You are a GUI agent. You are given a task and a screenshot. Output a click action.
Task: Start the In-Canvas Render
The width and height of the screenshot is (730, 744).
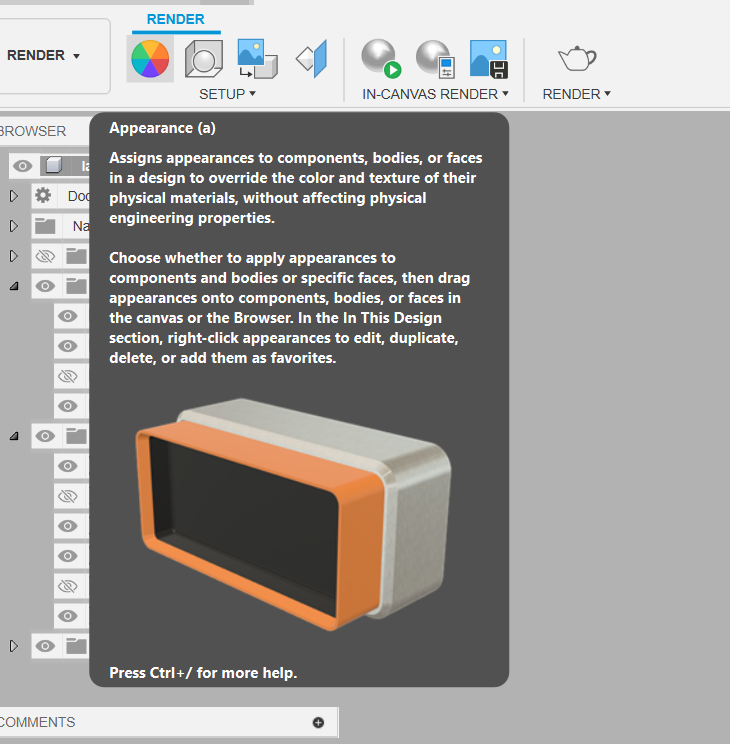click(381, 59)
